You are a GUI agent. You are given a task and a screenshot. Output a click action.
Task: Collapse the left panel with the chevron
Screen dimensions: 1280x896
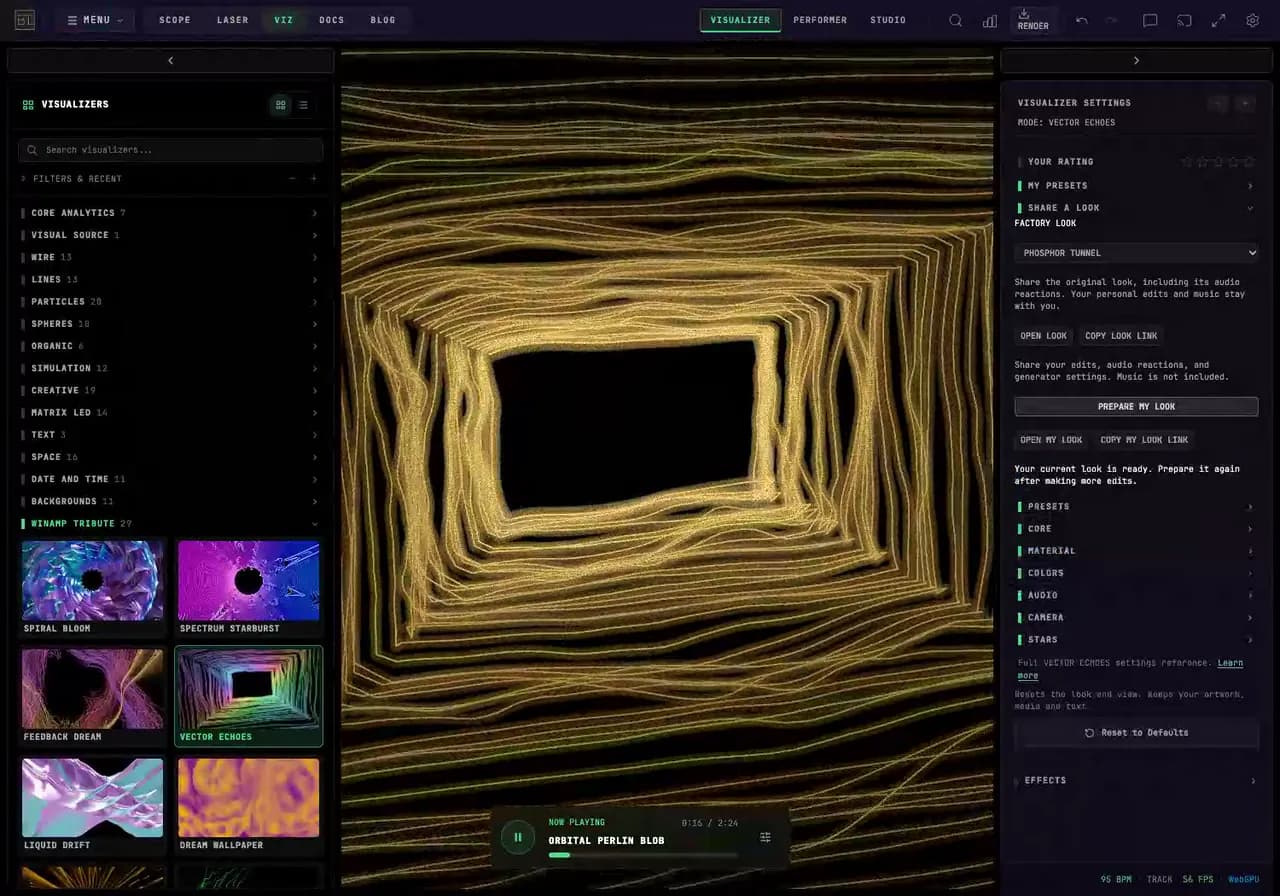click(170, 61)
